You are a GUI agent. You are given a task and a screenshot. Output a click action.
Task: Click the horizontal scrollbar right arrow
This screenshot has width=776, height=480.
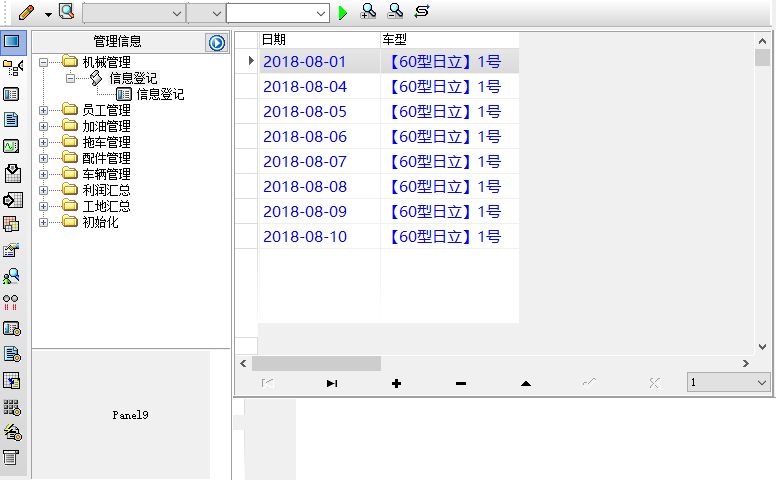point(746,363)
